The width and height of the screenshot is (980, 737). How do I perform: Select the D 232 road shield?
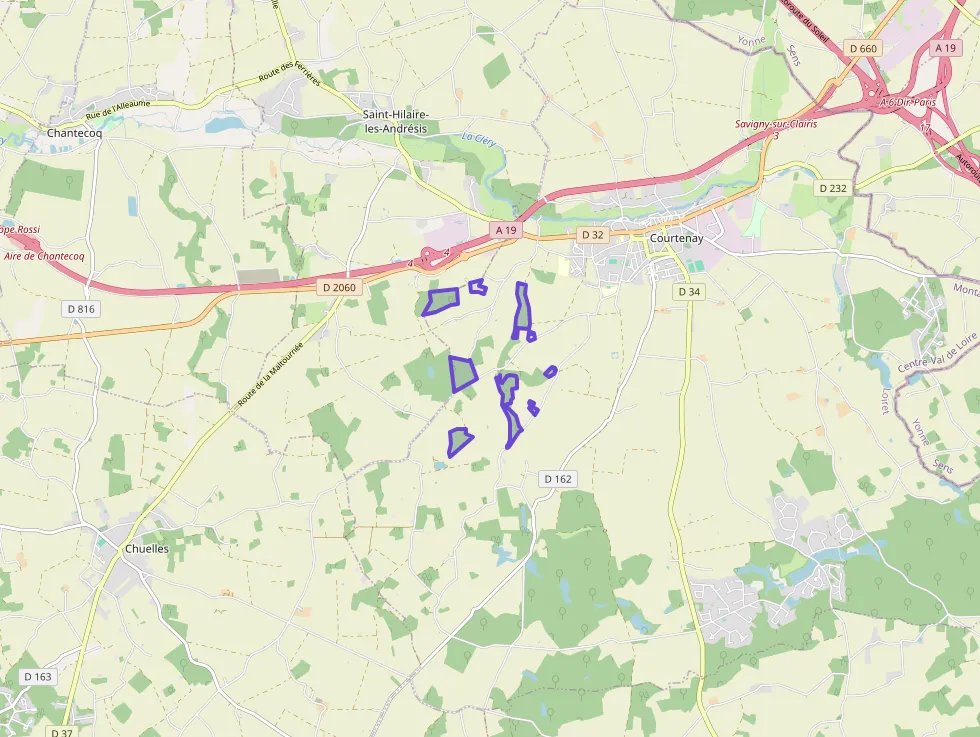pyautogui.click(x=832, y=188)
